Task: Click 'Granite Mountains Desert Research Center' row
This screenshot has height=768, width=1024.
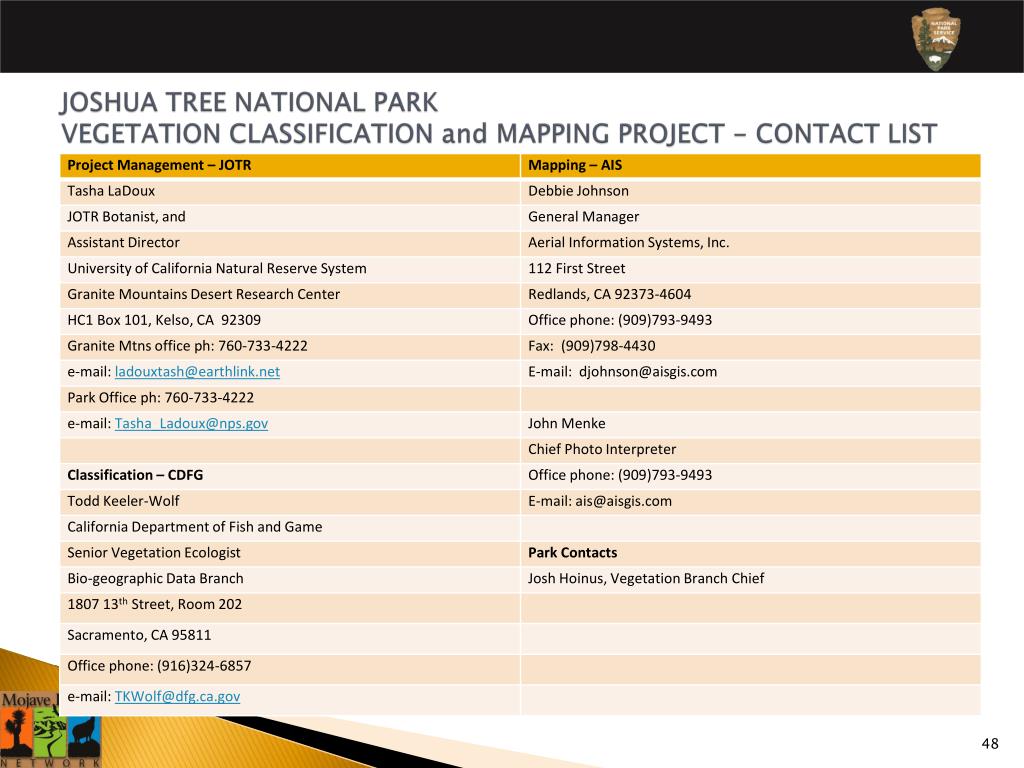Action: coord(290,295)
